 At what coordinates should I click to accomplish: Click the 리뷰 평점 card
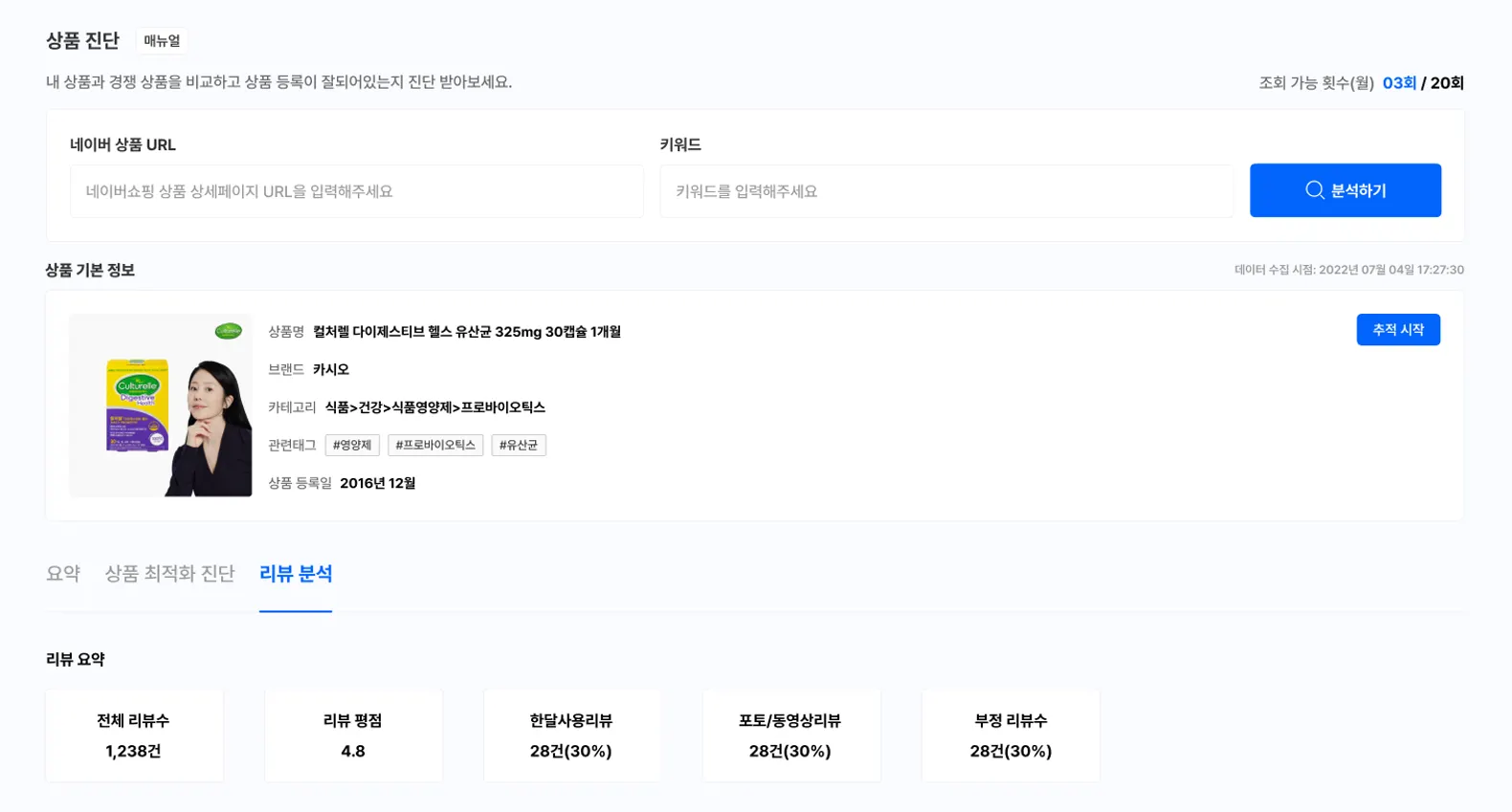(x=353, y=735)
